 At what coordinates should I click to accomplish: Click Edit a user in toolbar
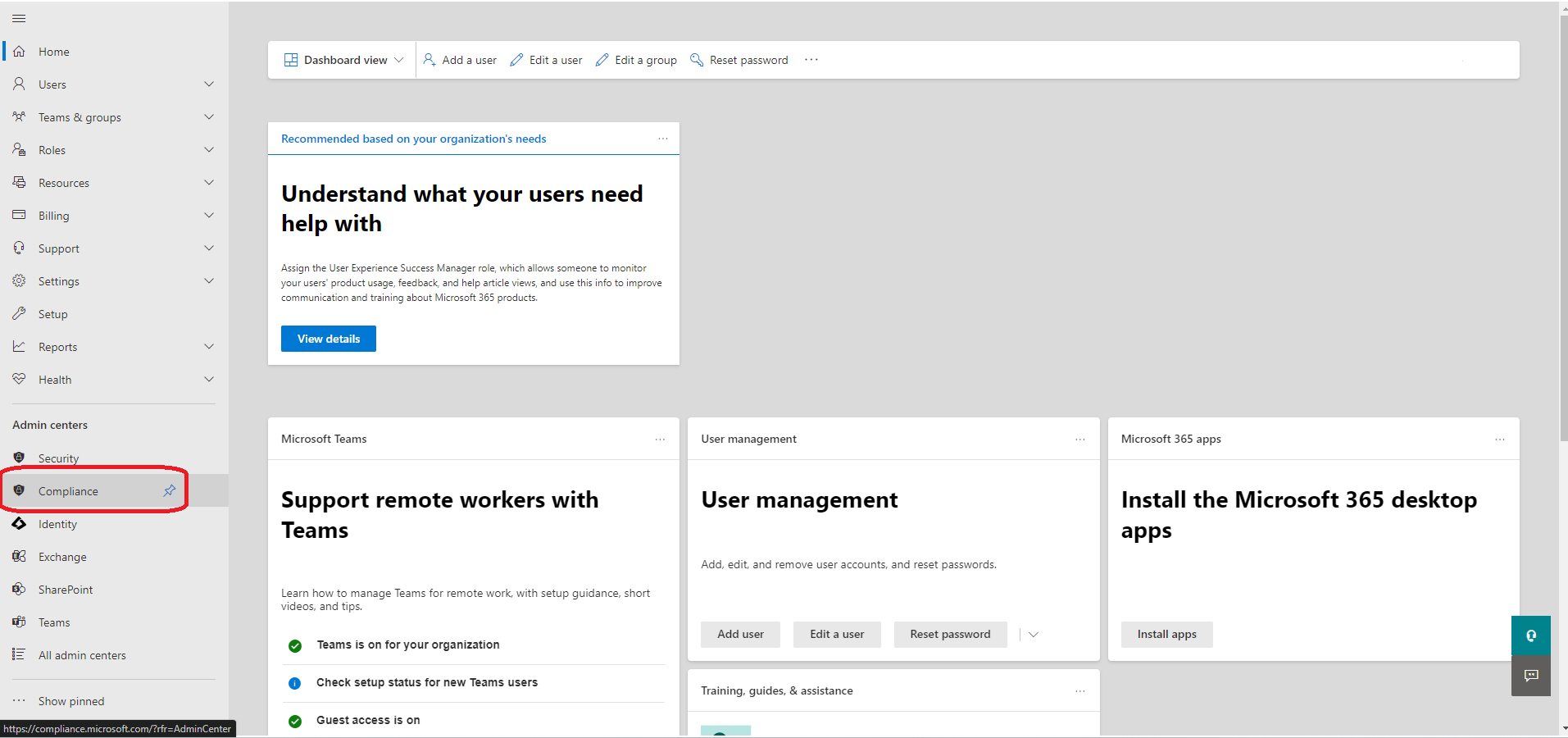[x=546, y=60]
